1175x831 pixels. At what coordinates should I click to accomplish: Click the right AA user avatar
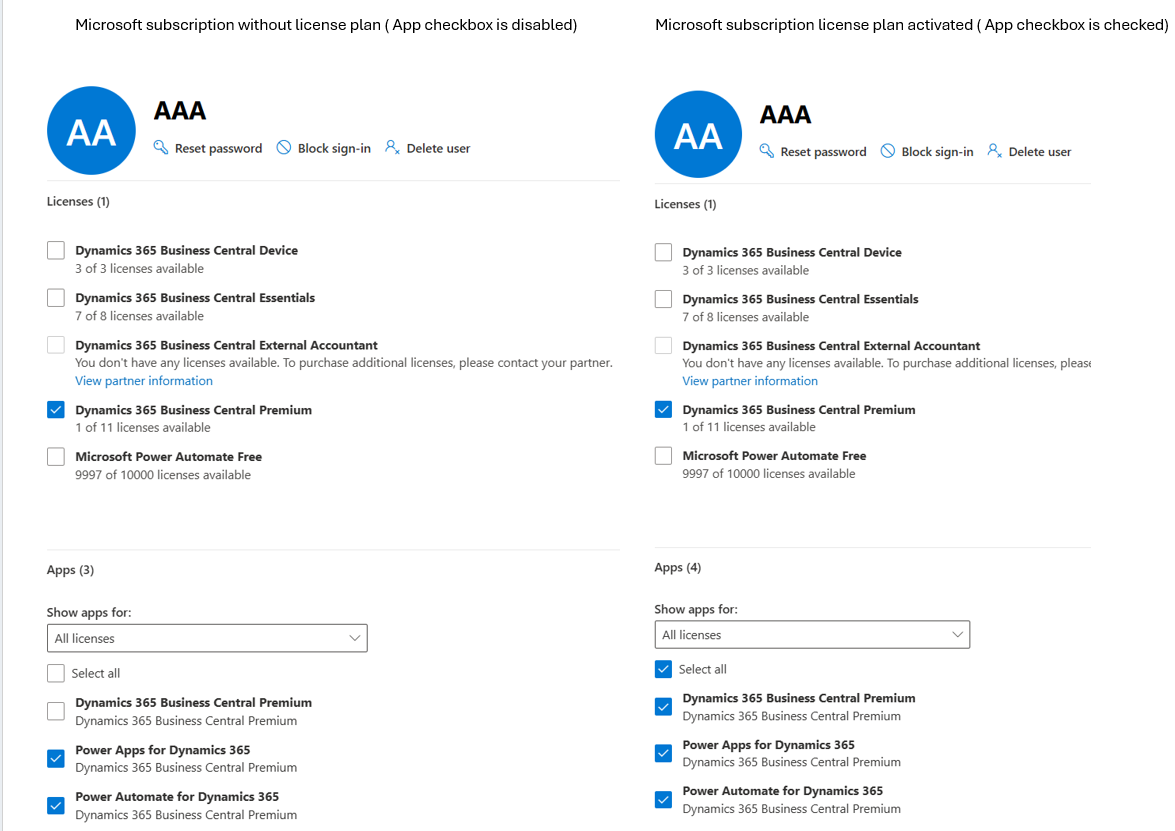pyautogui.click(x=698, y=135)
